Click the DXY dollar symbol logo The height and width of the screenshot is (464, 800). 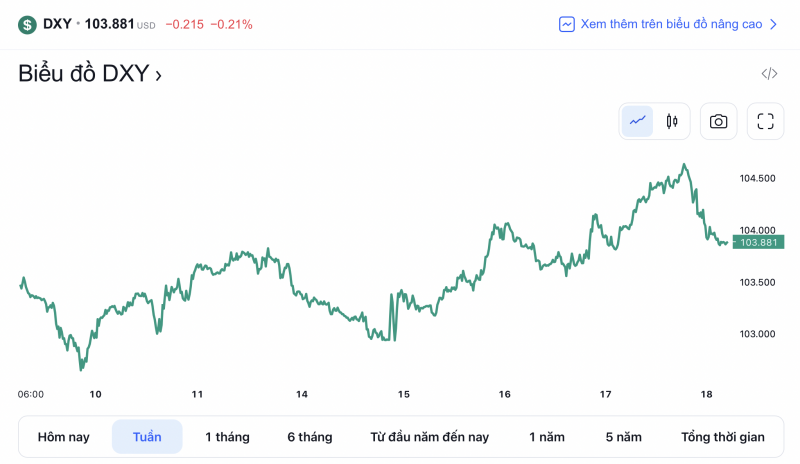(27, 24)
